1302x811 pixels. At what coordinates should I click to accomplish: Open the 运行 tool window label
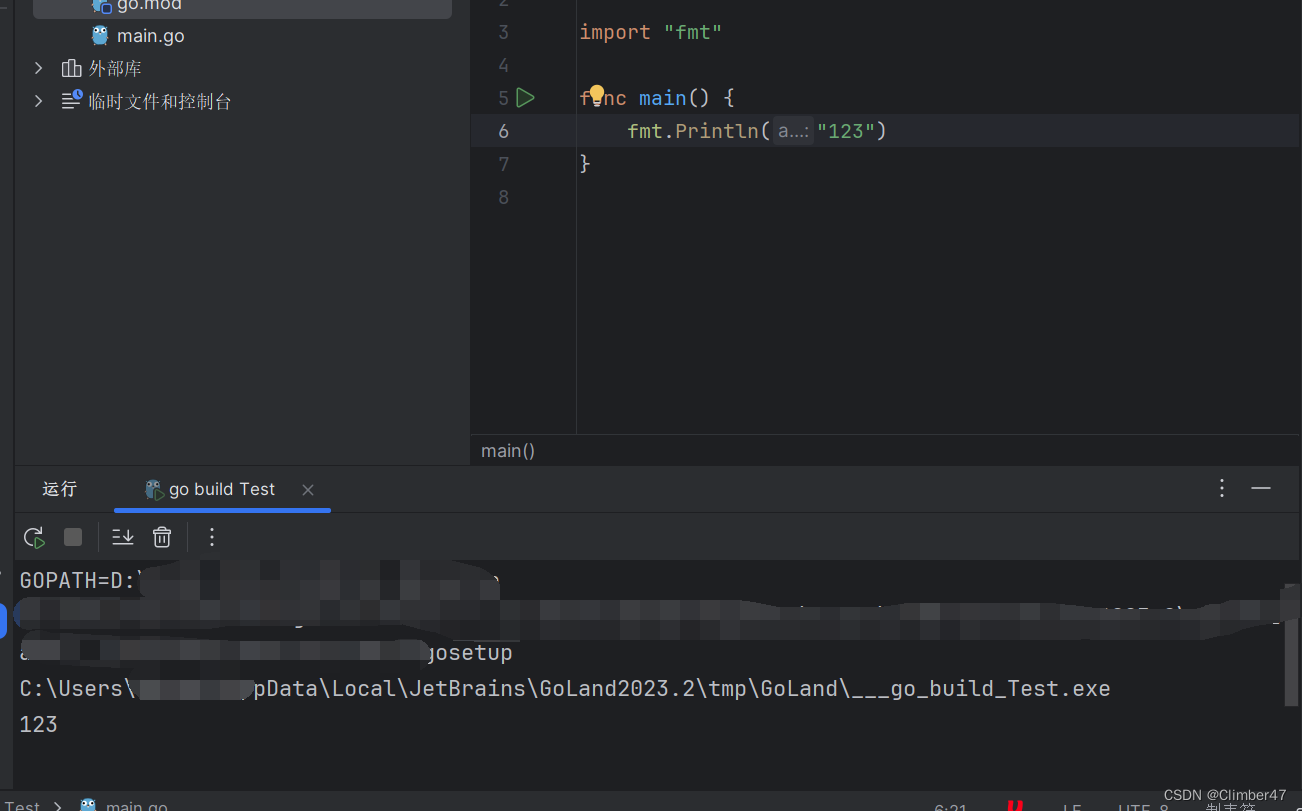(x=59, y=489)
